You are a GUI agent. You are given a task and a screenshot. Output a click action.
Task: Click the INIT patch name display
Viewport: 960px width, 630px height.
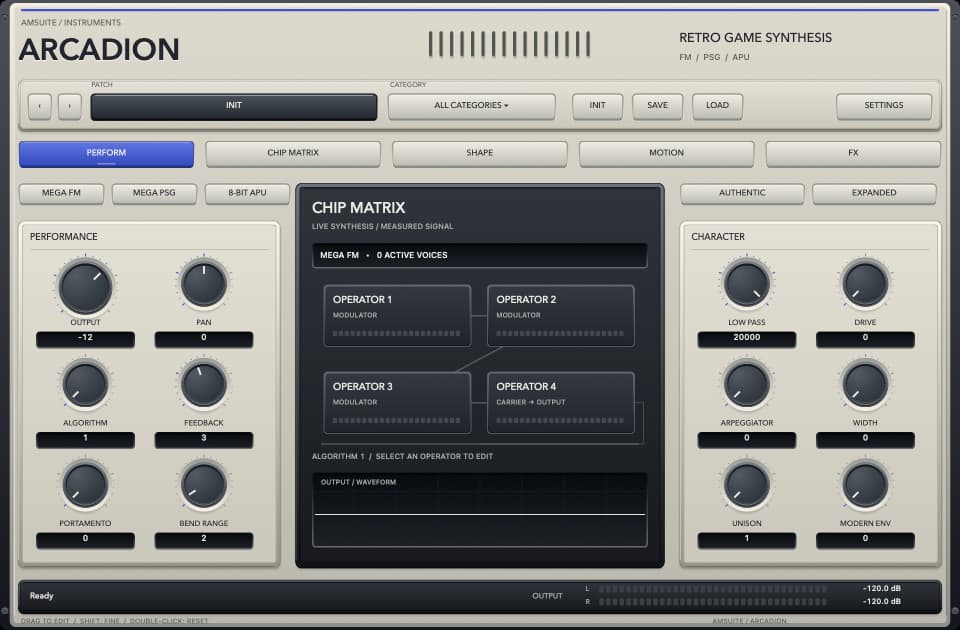coord(234,107)
